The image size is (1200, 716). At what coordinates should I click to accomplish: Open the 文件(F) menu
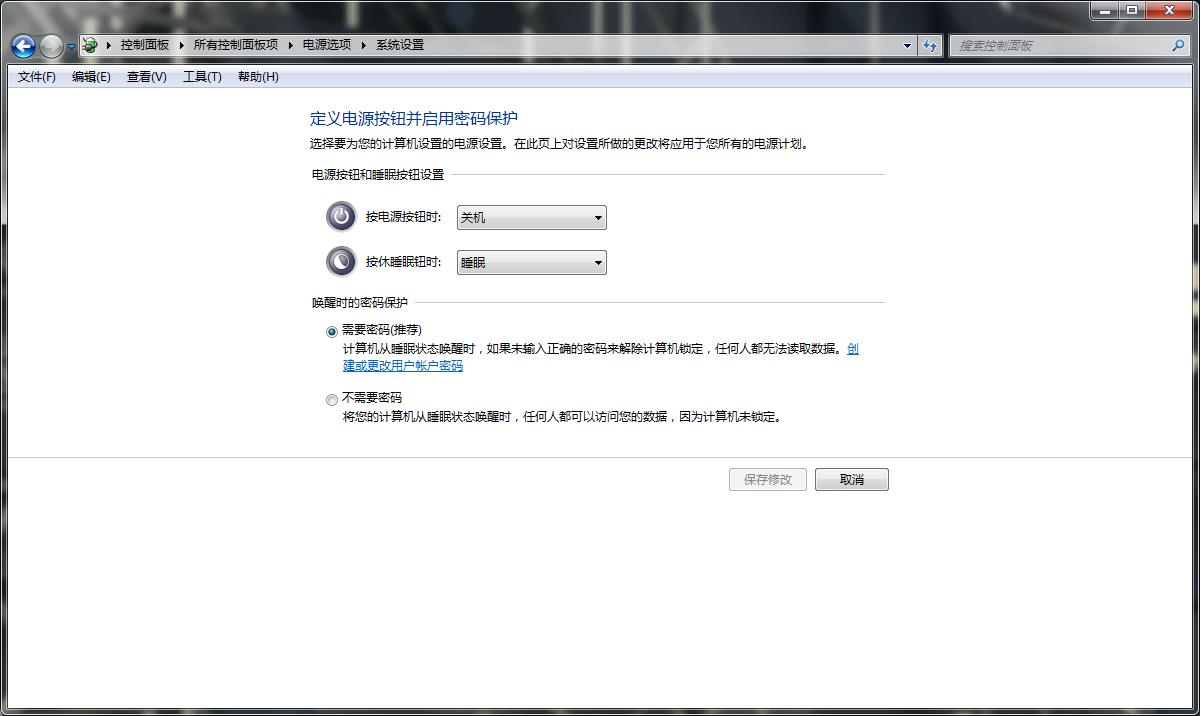[x=37, y=77]
